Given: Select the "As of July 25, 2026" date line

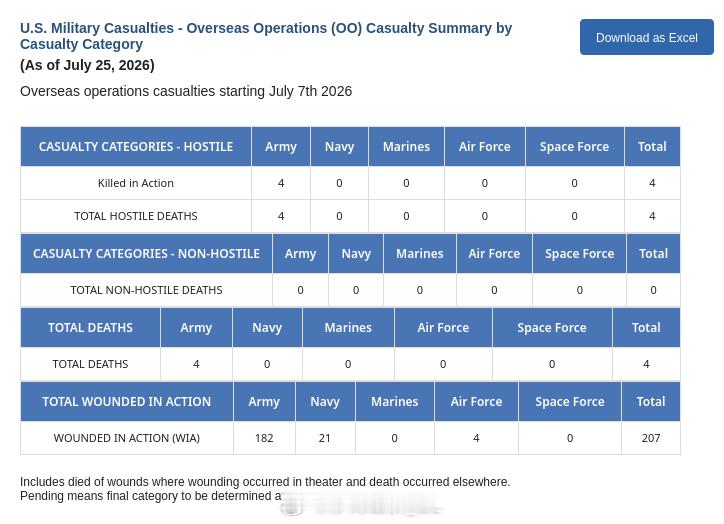Looking at the screenshot, I should tap(87, 65).
